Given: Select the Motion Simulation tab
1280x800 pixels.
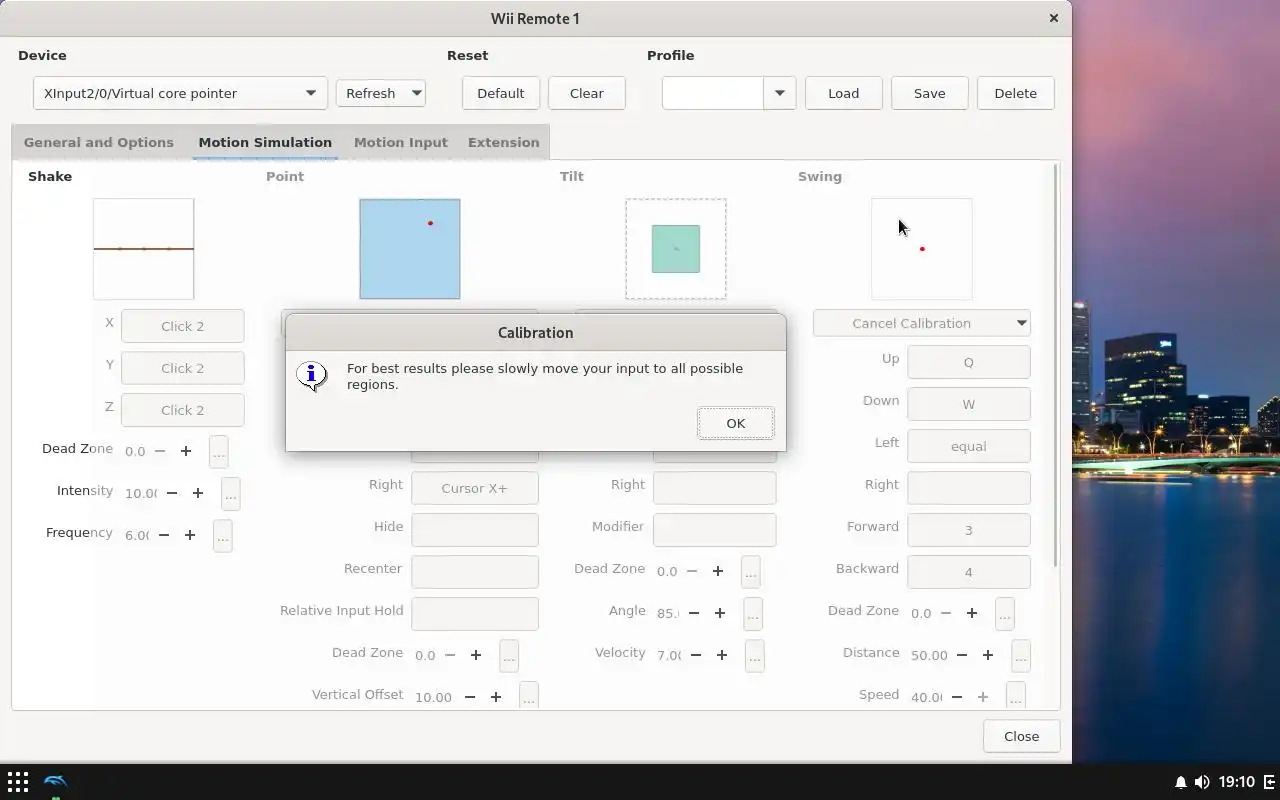Looking at the screenshot, I should point(265,142).
